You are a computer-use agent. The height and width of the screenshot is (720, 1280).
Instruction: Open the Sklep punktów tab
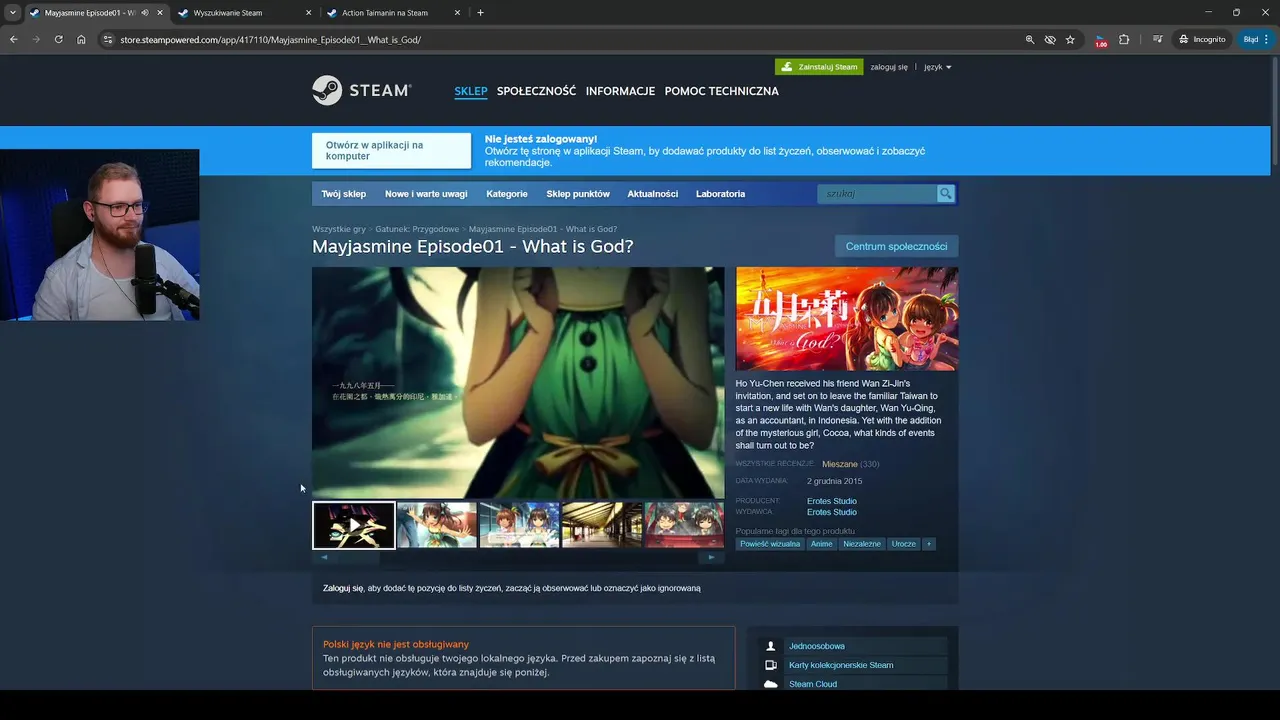(578, 194)
